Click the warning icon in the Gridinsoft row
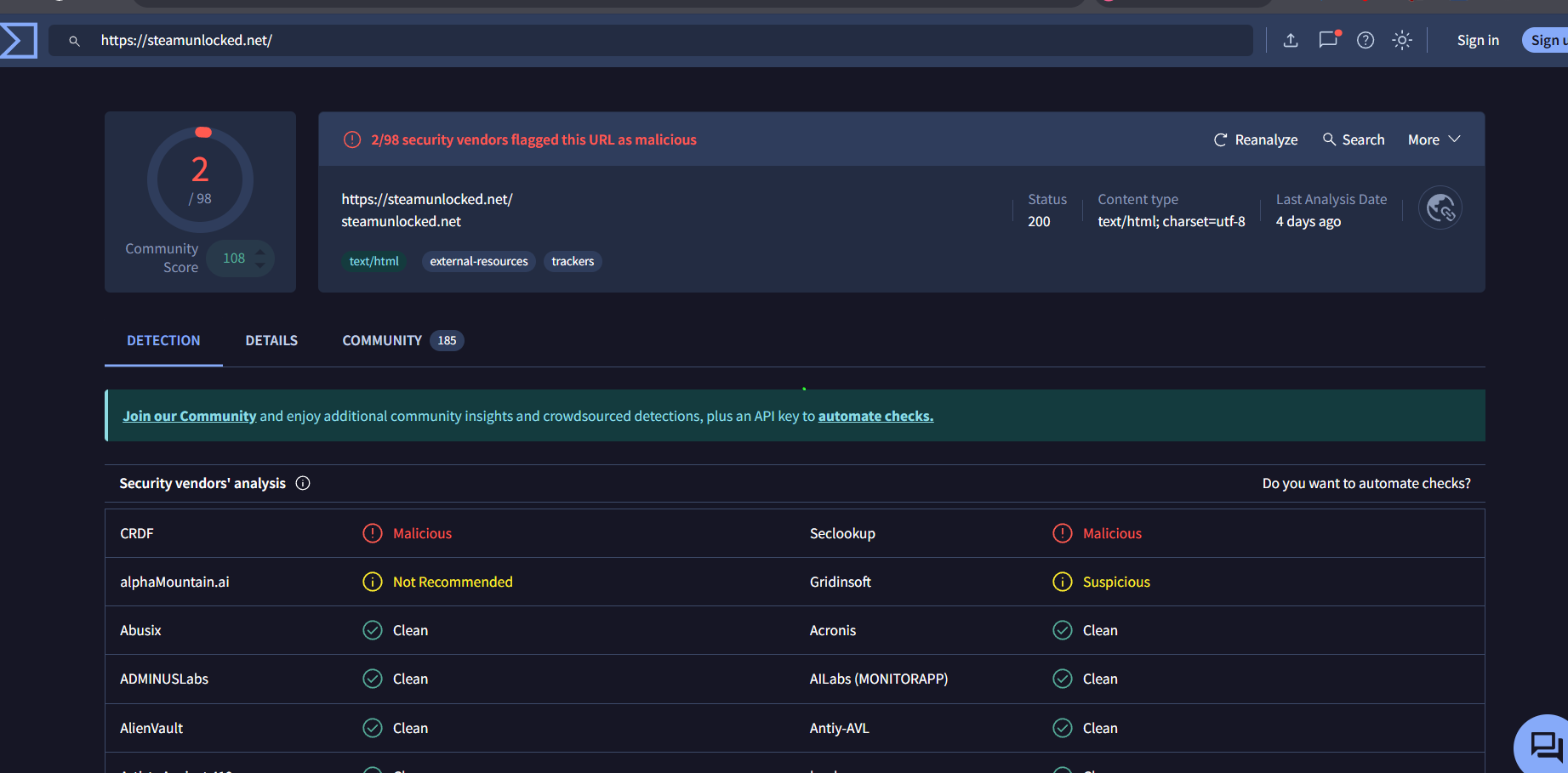 [1063, 582]
